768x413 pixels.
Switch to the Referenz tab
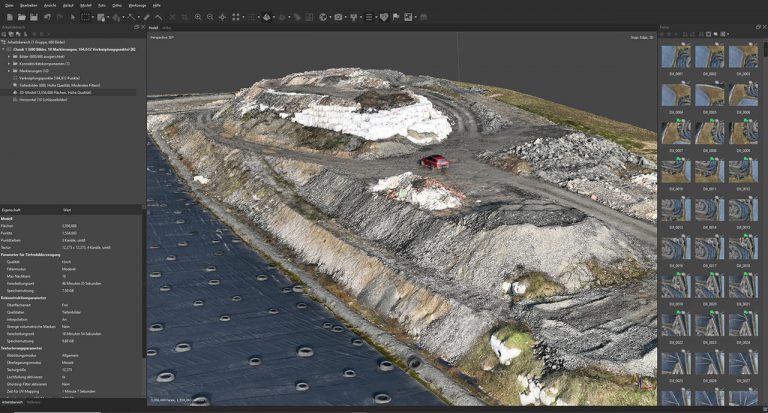34,402
